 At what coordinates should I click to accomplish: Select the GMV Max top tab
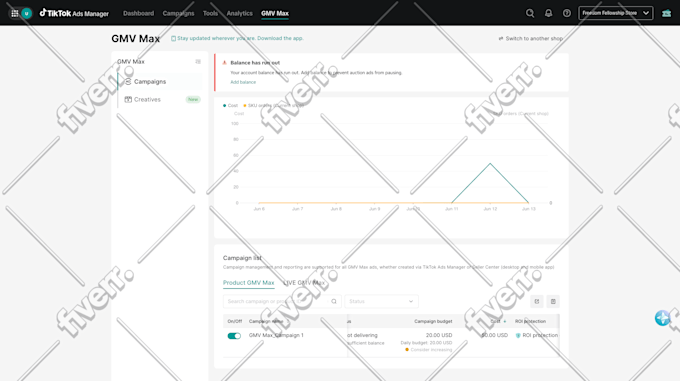coord(275,13)
